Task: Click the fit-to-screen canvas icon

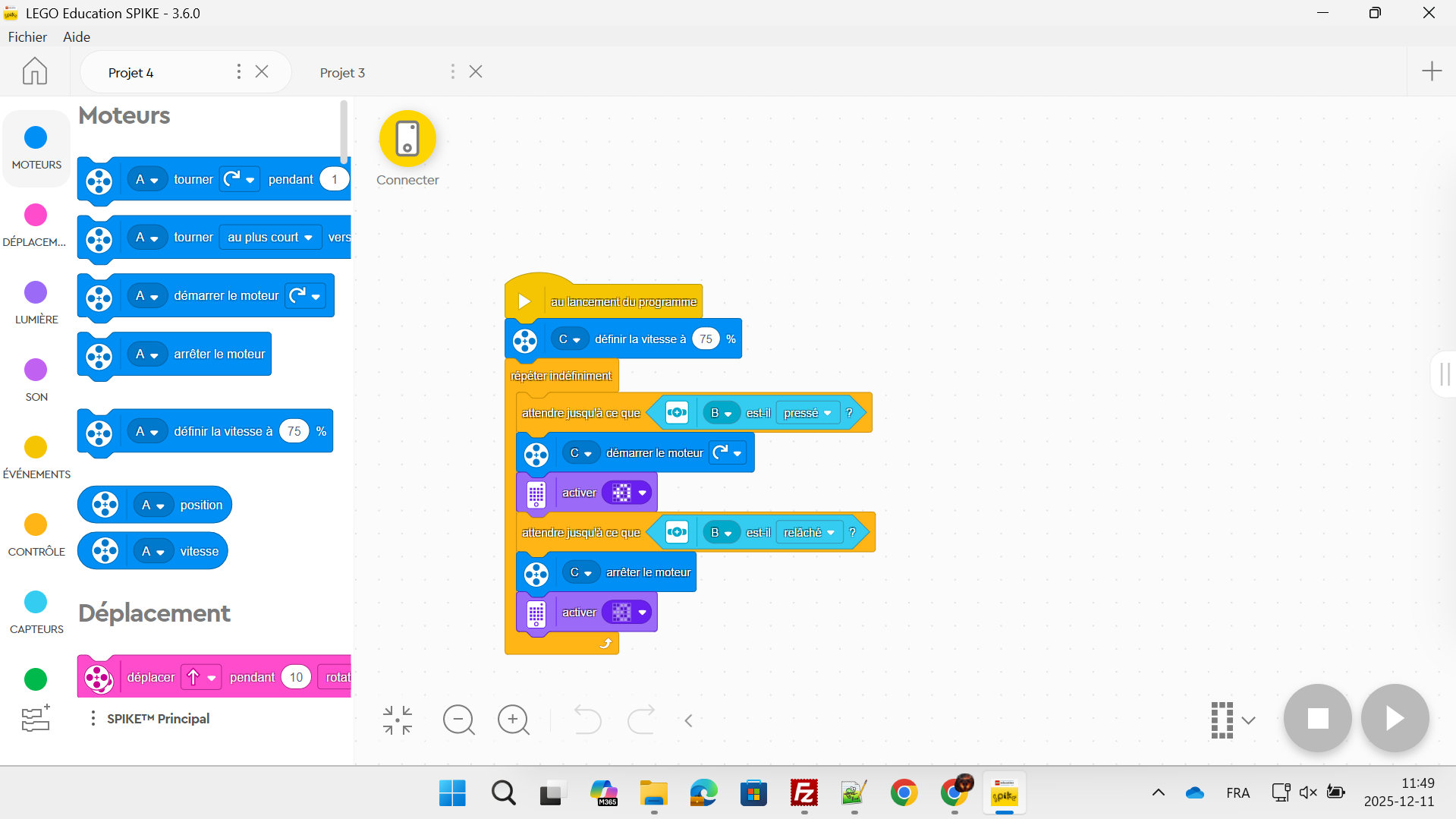Action: tap(398, 720)
